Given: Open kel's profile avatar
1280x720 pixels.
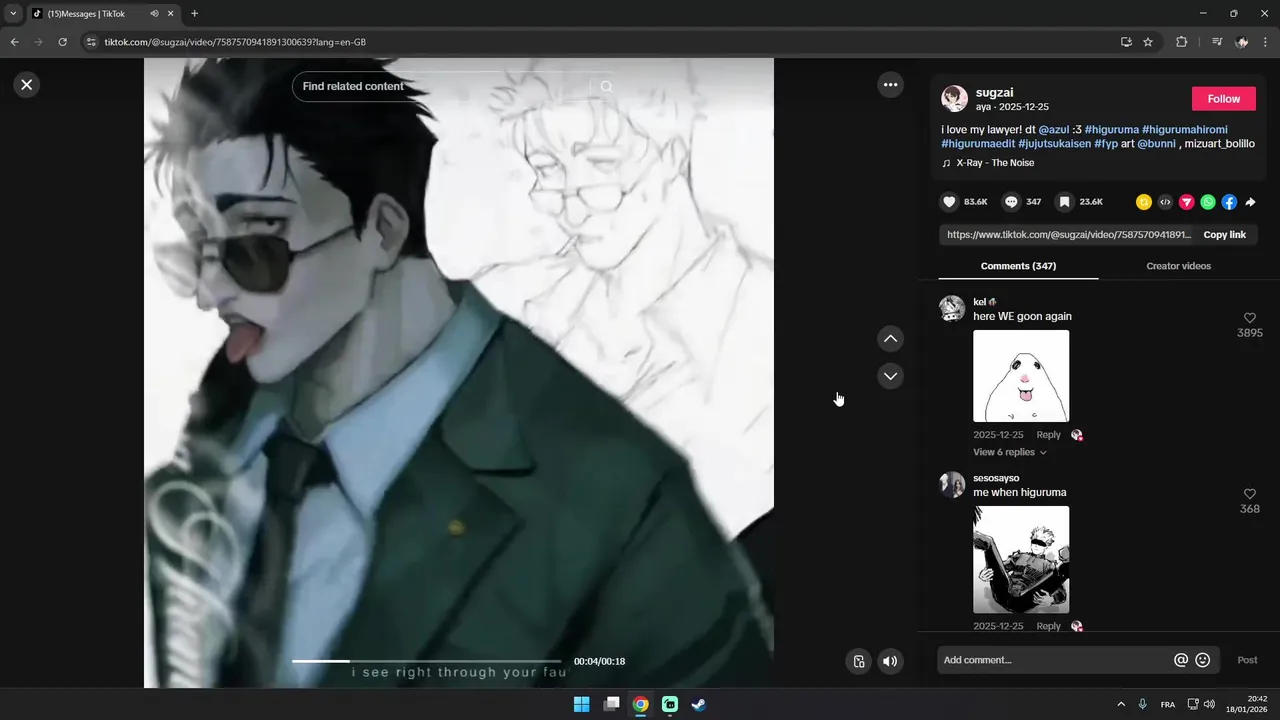Looking at the screenshot, I should [x=952, y=308].
